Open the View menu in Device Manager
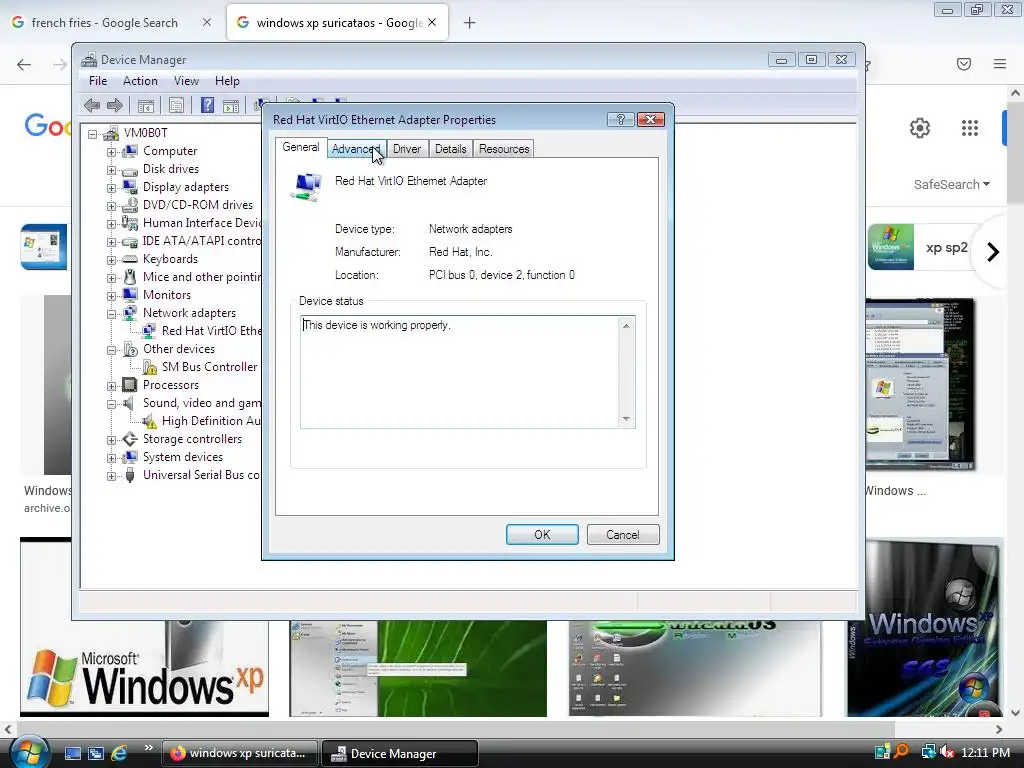The width and height of the screenshot is (1024, 768). tap(186, 81)
